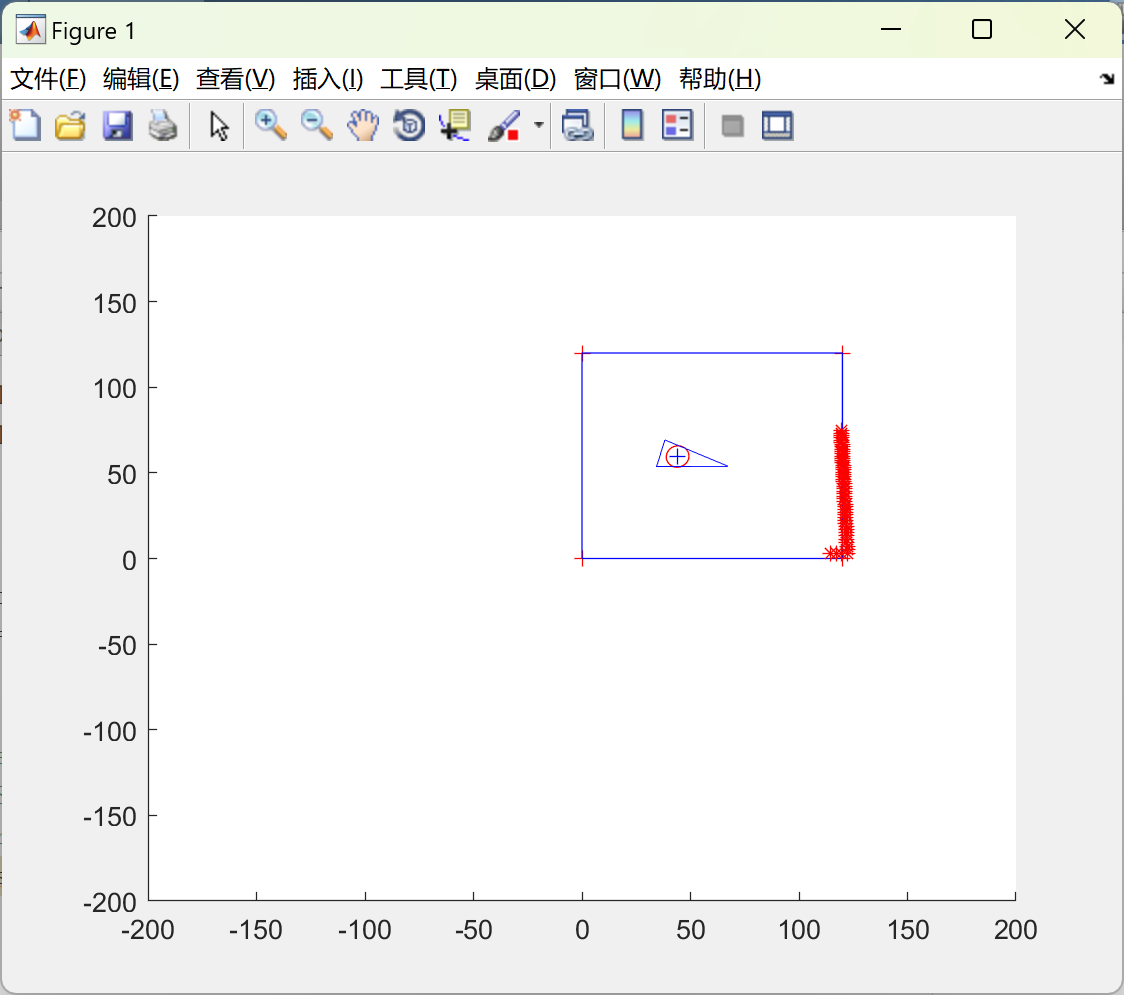The image size is (1124, 995).
Task: Click the y-axis tick label -150
Action: click(110, 817)
